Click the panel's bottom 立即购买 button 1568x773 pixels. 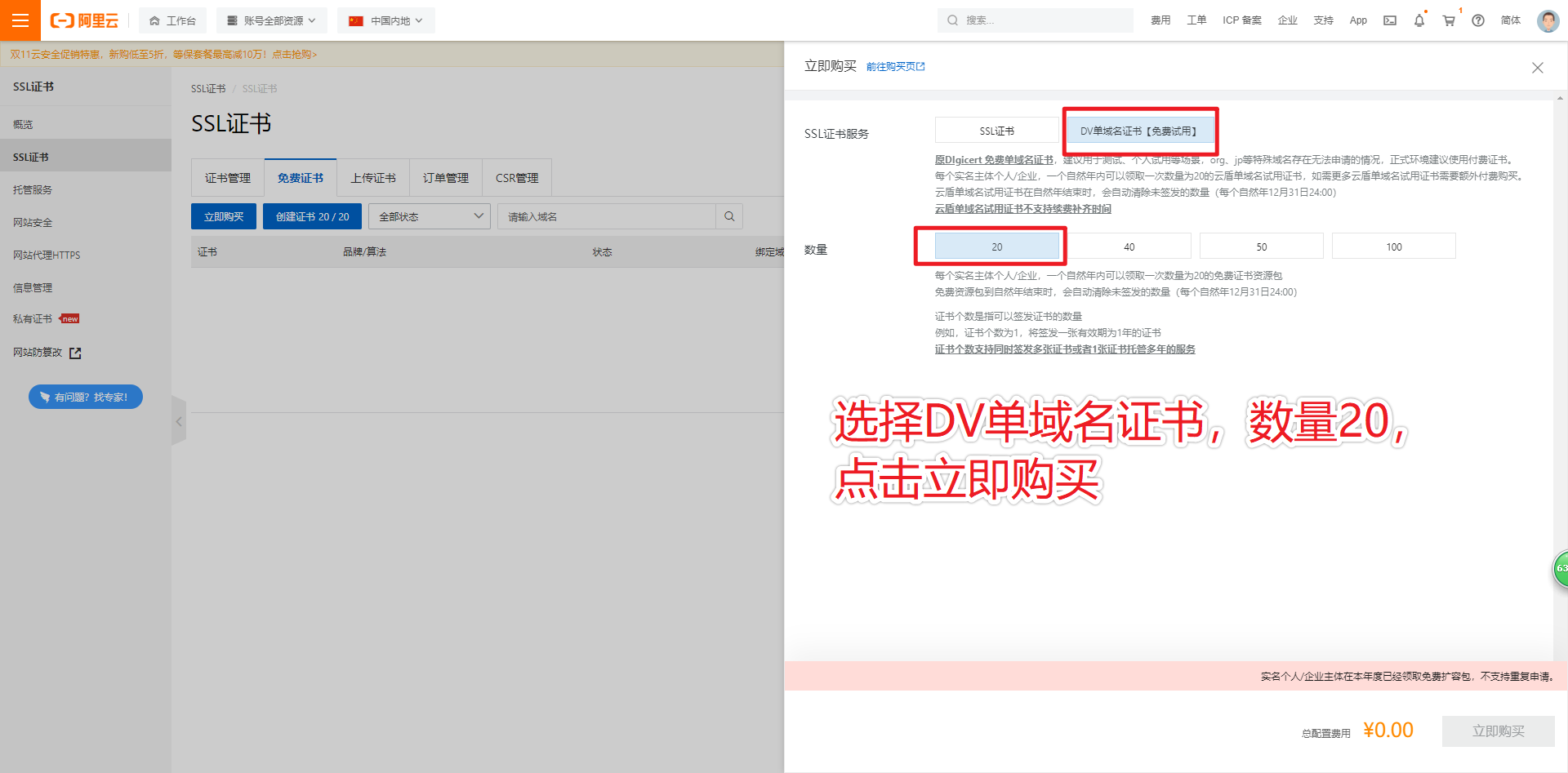pyautogui.click(x=1499, y=731)
